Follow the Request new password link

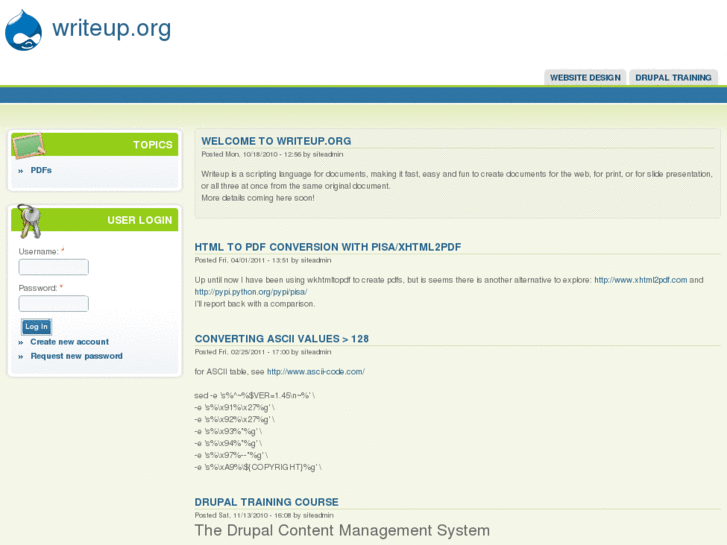77,356
